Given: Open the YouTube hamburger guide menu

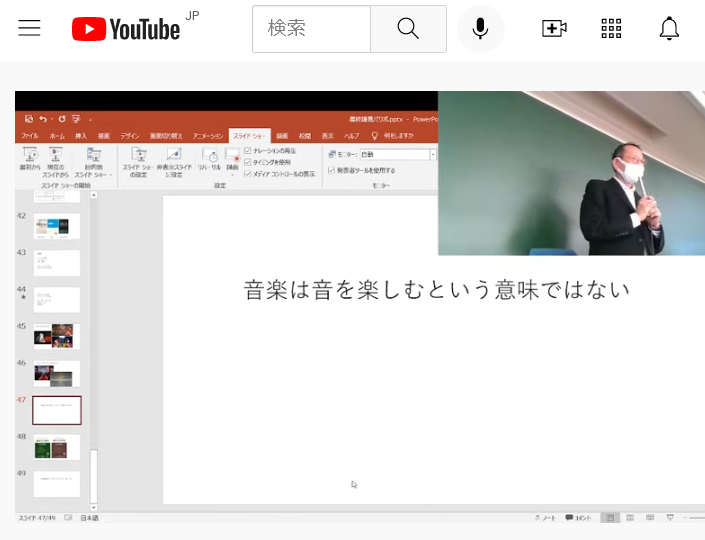Looking at the screenshot, I should point(29,28).
